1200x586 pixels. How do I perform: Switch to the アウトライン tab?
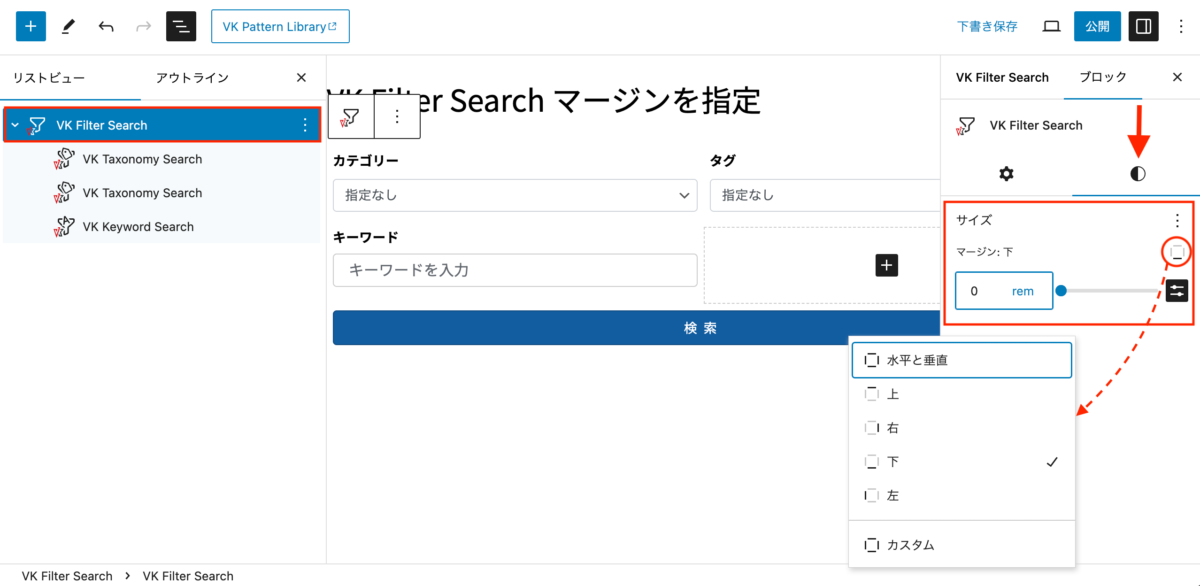pyautogui.click(x=192, y=77)
